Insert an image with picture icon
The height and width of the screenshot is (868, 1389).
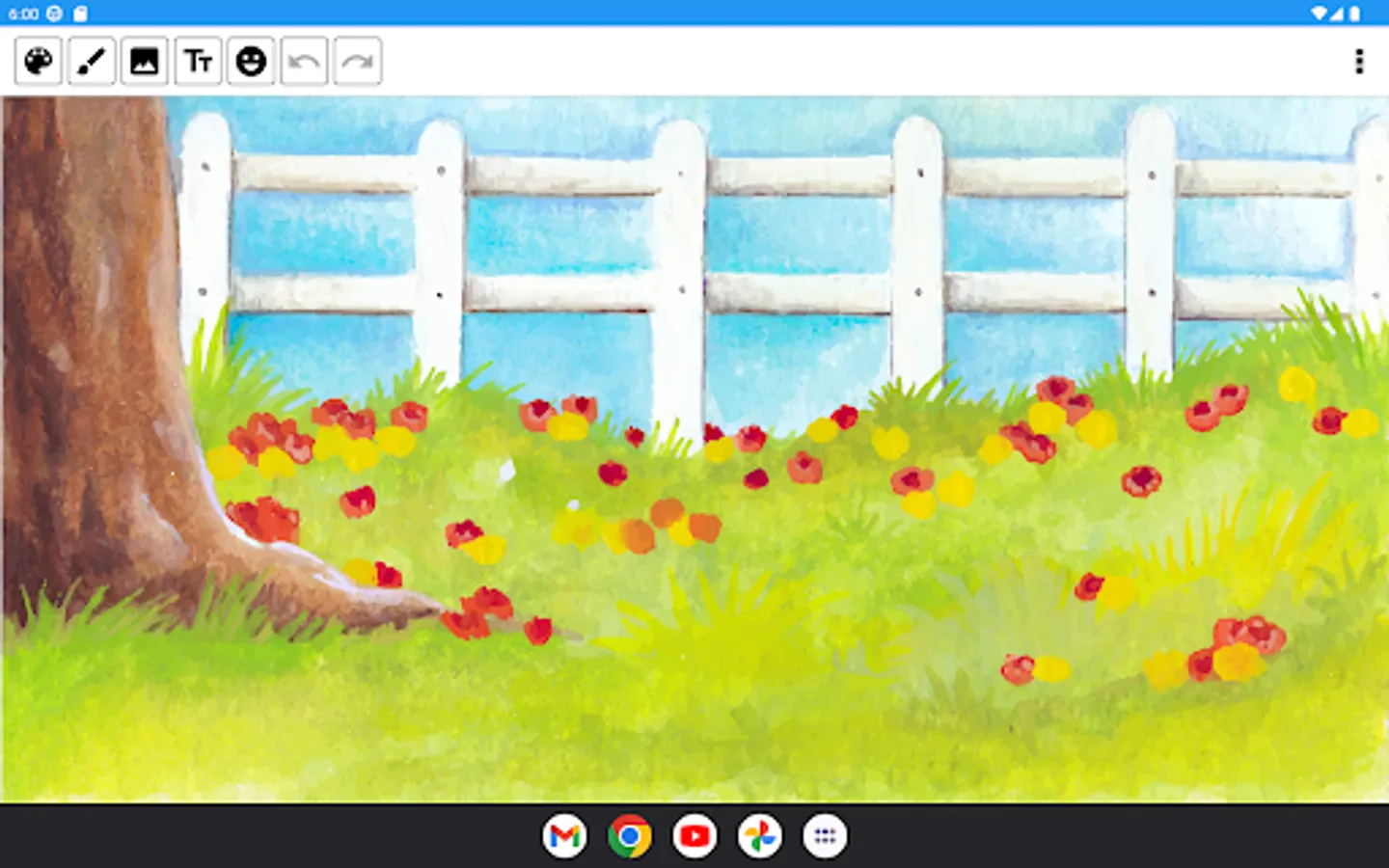[x=145, y=62]
